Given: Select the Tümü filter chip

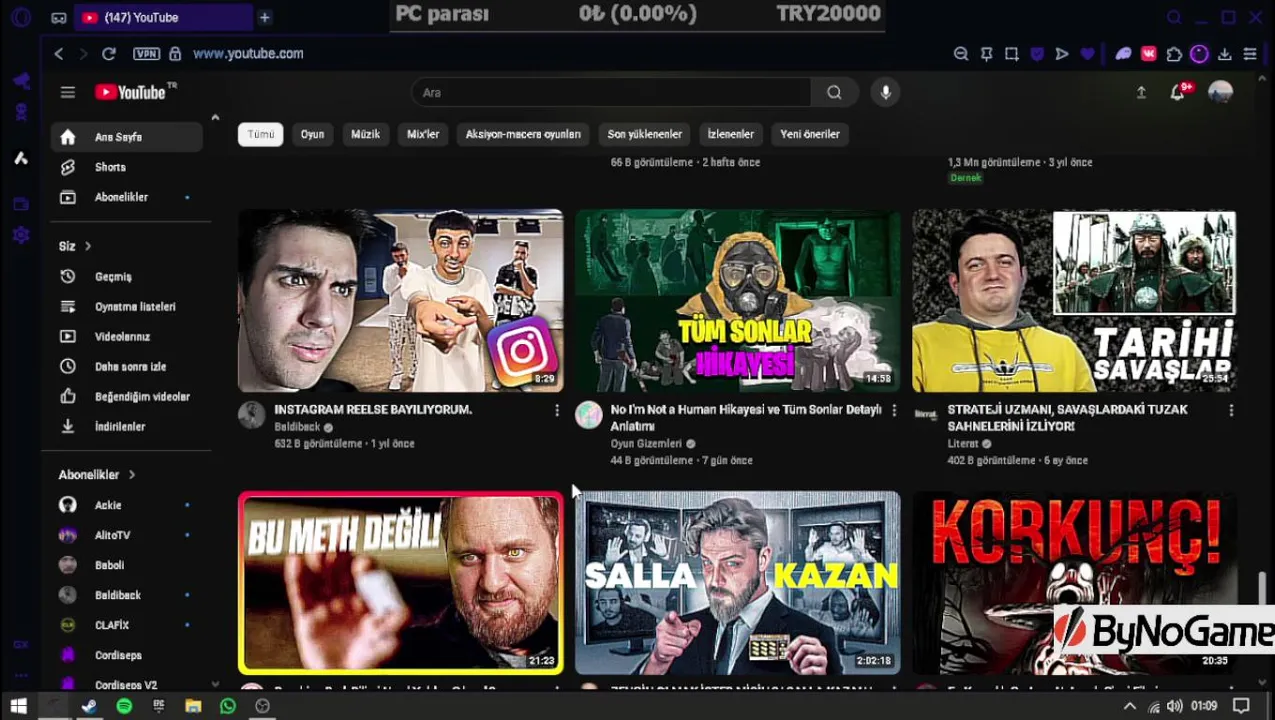Looking at the screenshot, I should tap(261, 134).
